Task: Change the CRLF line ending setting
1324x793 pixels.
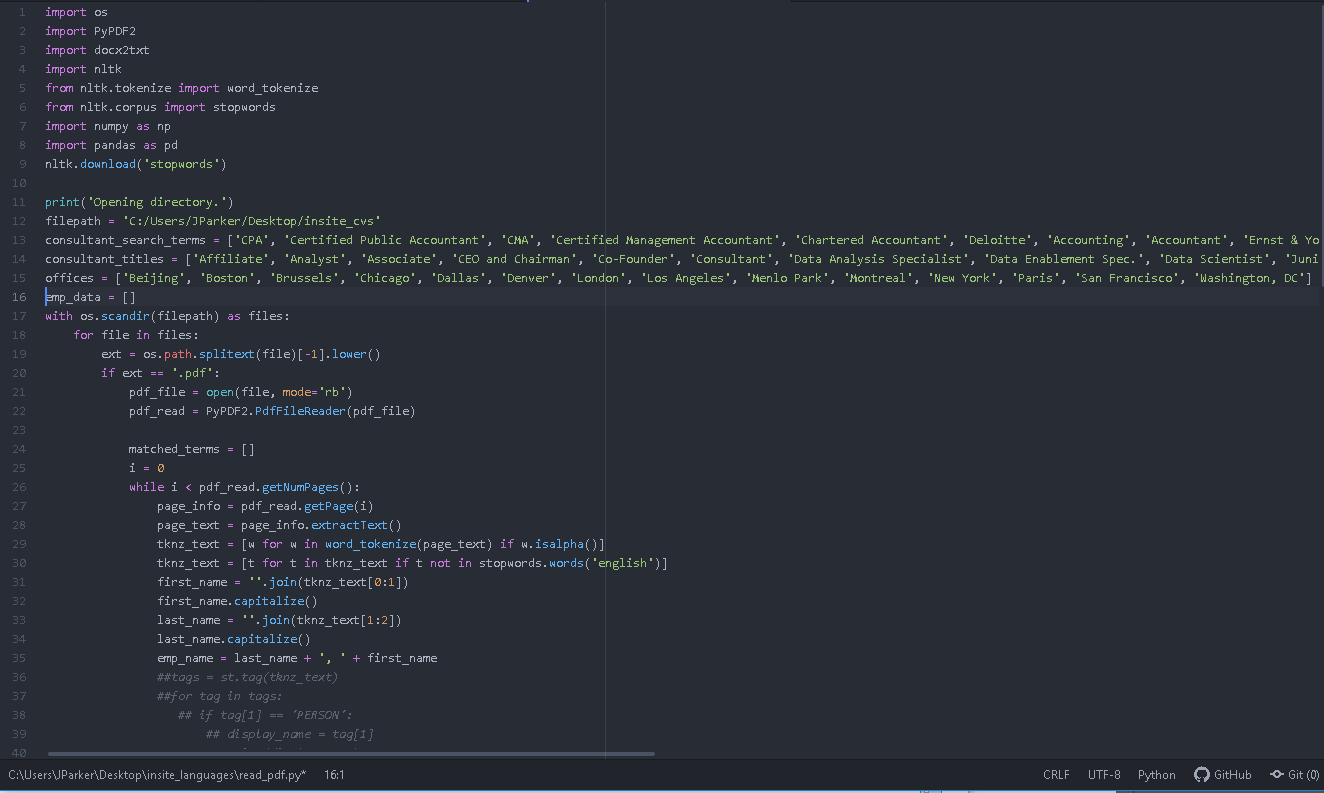Action: click(1056, 775)
